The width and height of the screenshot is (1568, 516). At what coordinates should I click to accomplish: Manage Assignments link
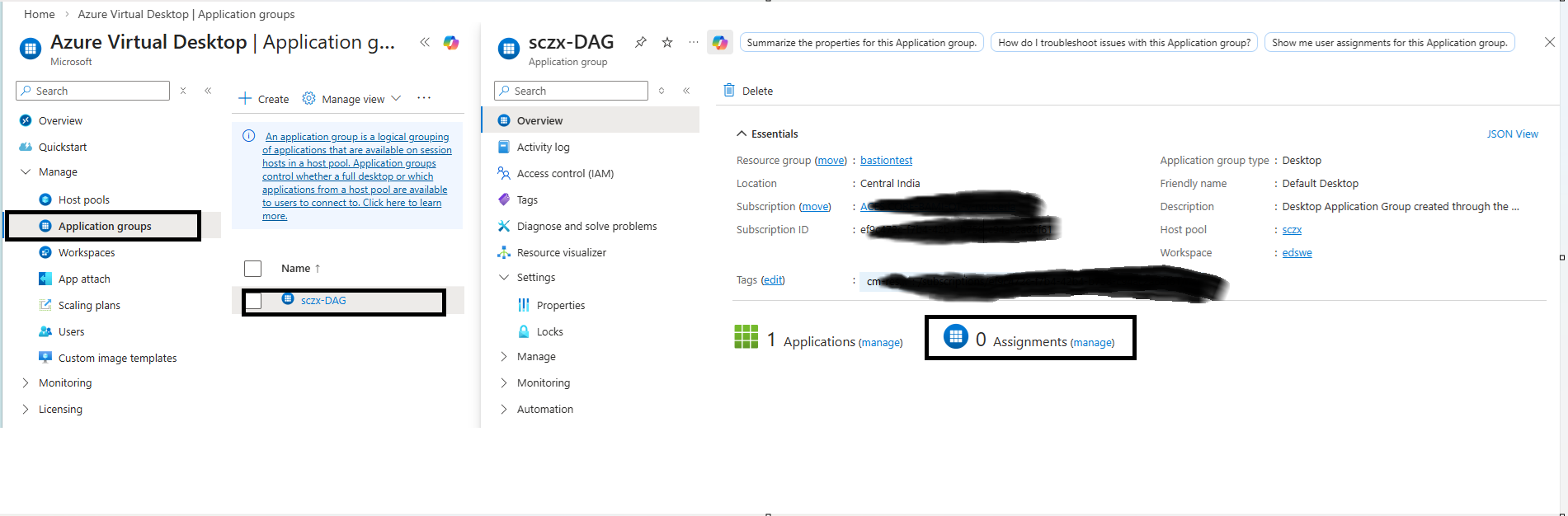point(1092,342)
